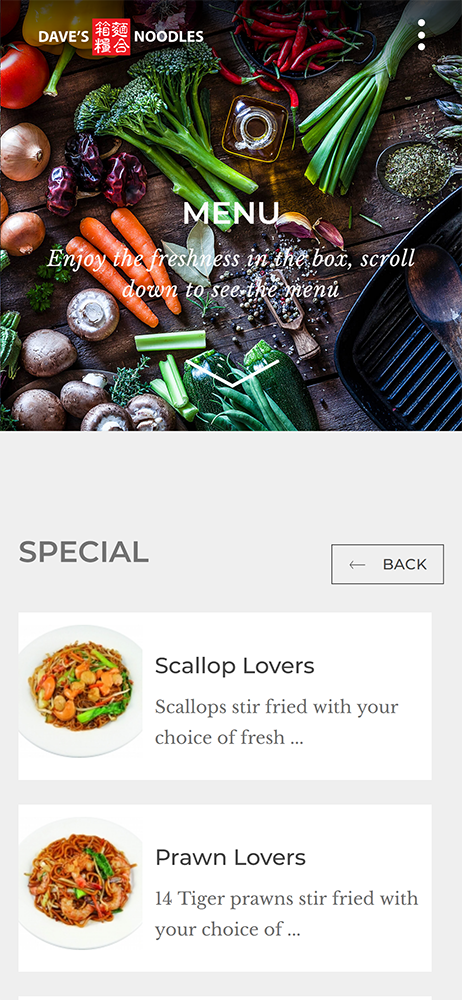
Task: Select the Prawn Lovers title
Action: 230,857
